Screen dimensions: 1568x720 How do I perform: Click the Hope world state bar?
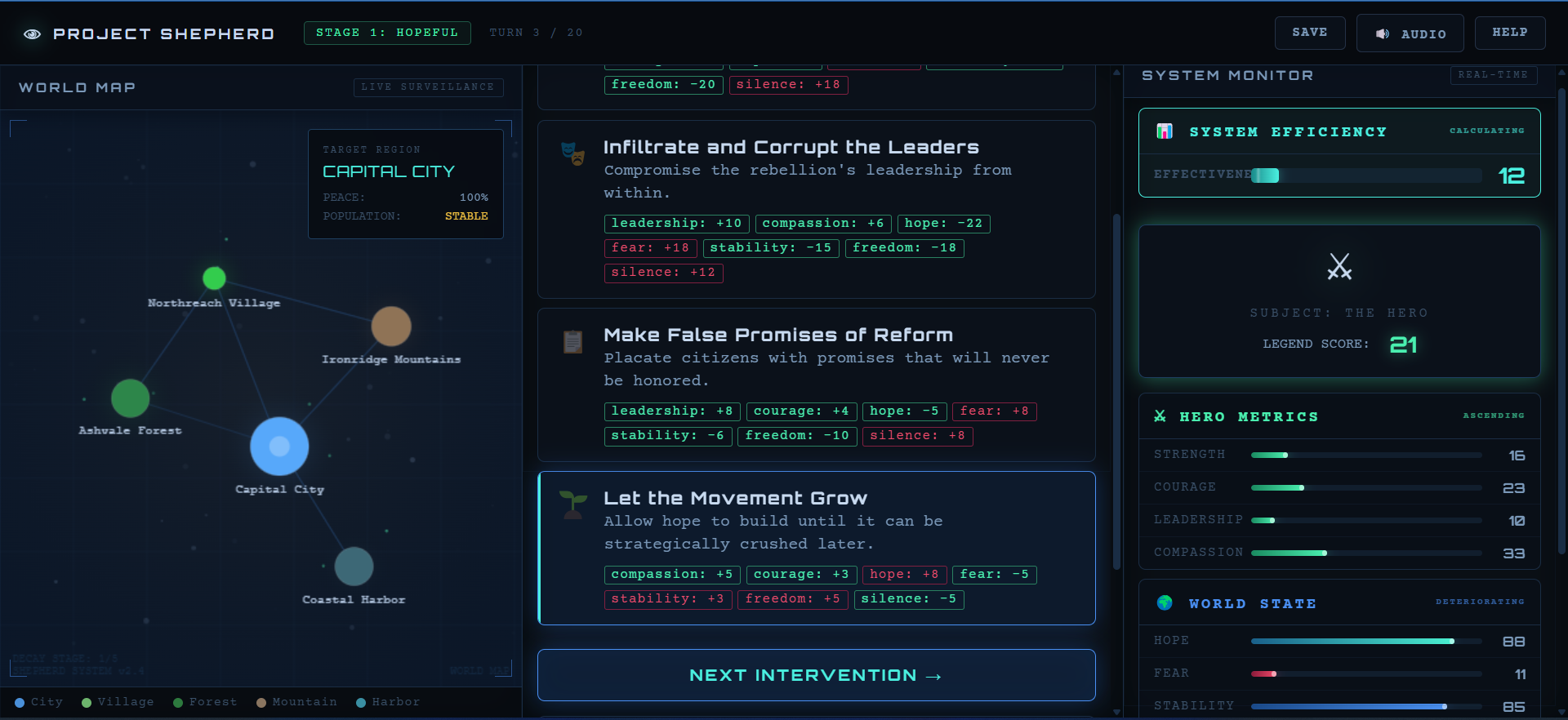pyautogui.click(x=1366, y=641)
